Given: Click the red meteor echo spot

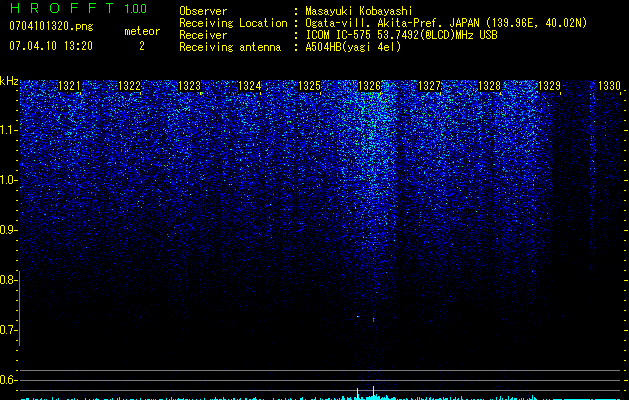Looking at the screenshot, I should coord(373,319).
